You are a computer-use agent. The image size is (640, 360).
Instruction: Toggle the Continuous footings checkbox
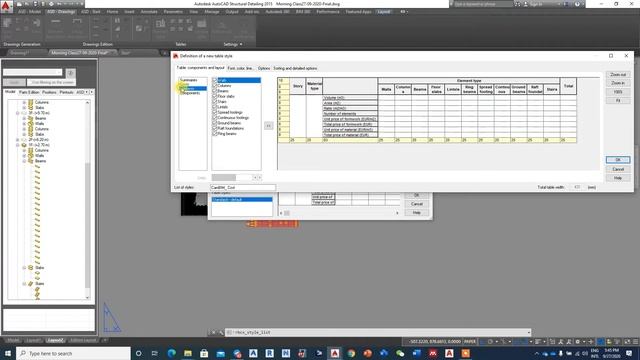[x=215, y=118]
